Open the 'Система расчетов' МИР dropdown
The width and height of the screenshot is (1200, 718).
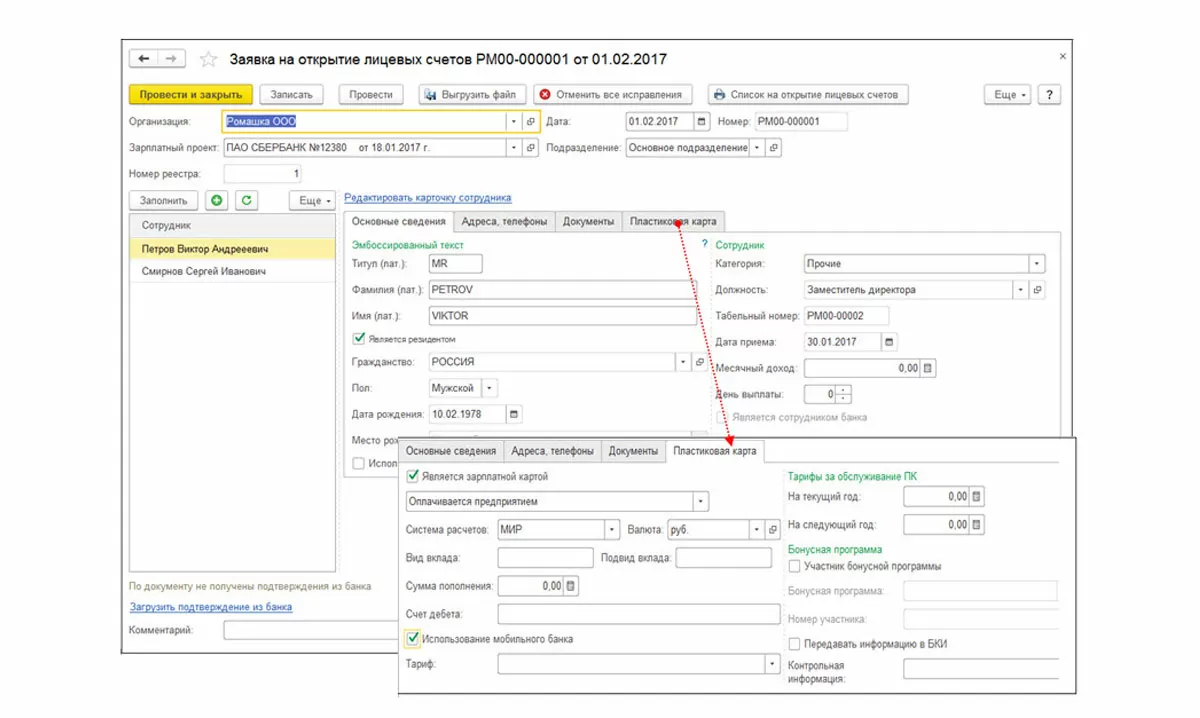tap(611, 529)
